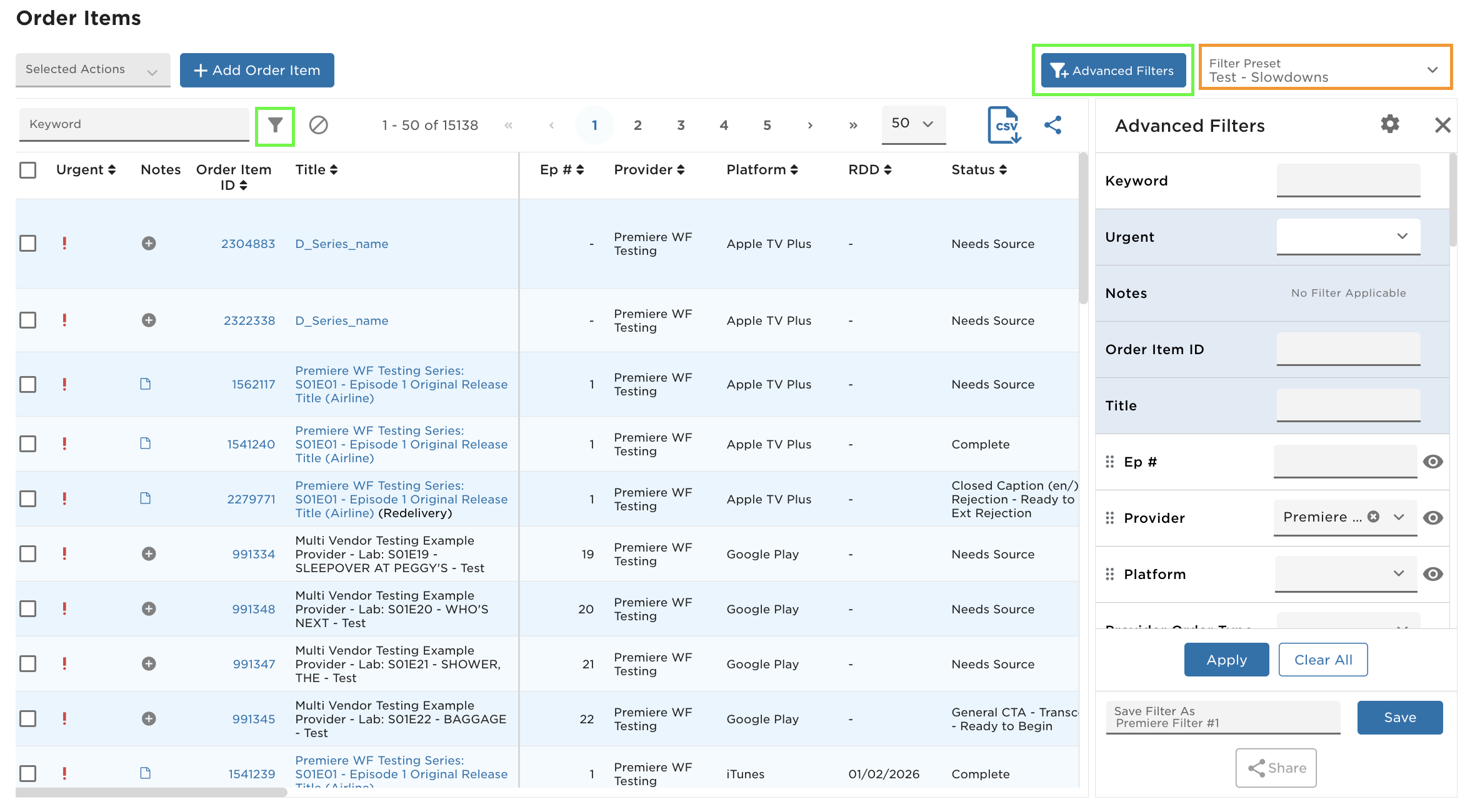The width and height of the screenshot is (1465, 812).
Task: Sort table by Urgent column
Action: click(x=86, y=170)
